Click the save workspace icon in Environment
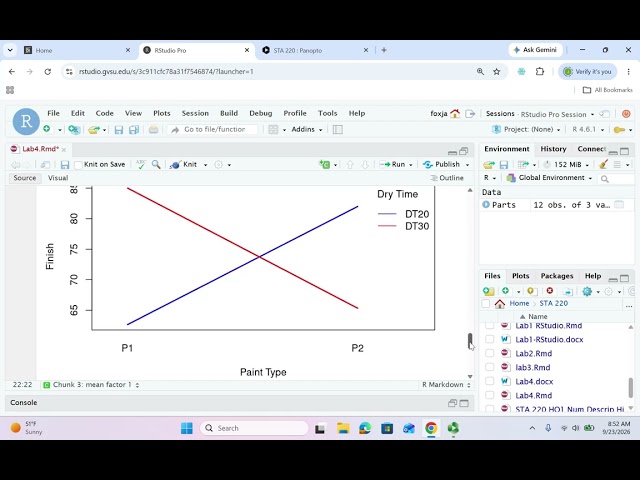The image size is (640, 480). [504, 164]
